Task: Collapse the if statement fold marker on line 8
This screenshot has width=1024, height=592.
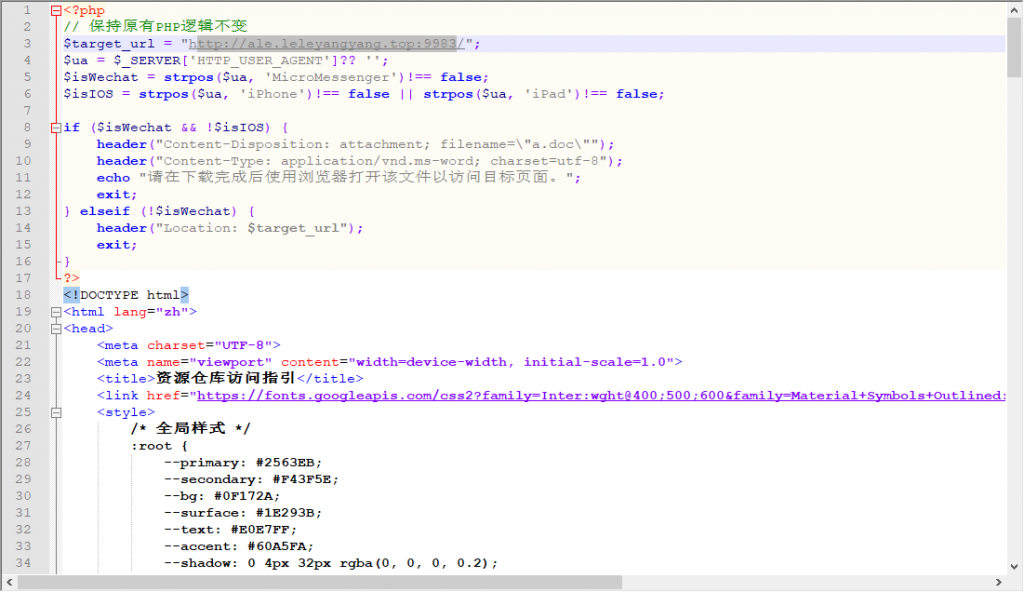Action: [56, 127]
